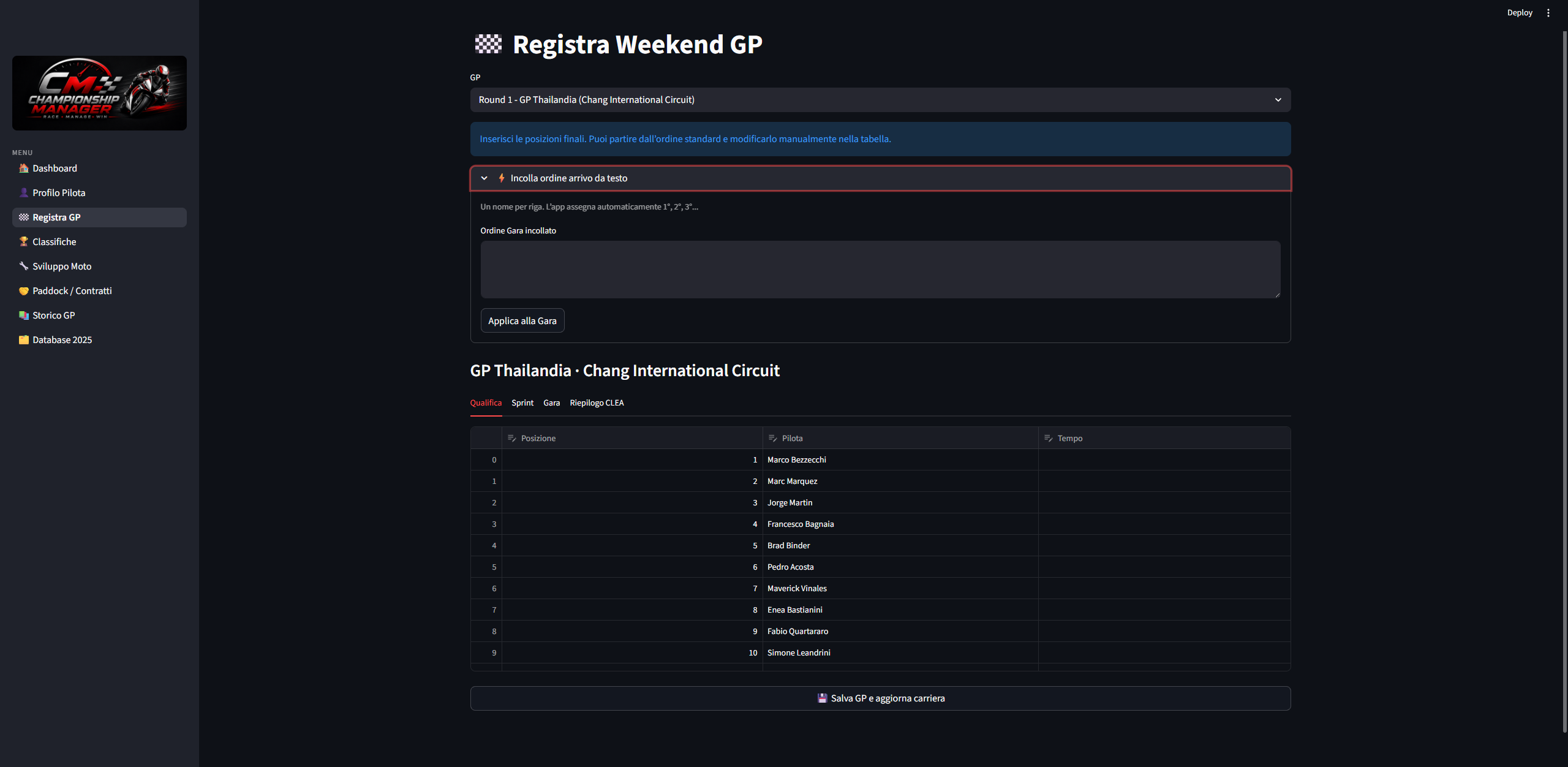Screen dimensions: 1568x767
Task: Open Profilo Pilota page
Action: pyautogui.click(x=99, y=192)
